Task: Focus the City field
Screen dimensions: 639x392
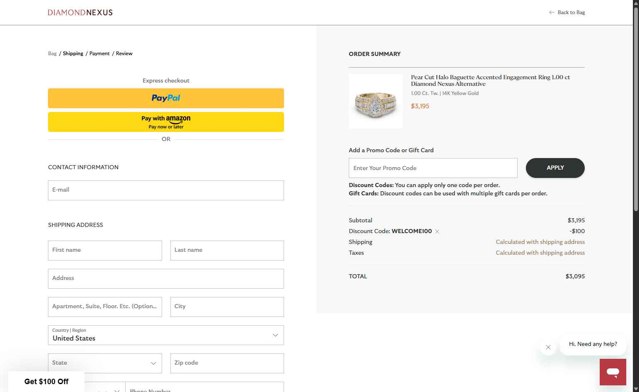Action: click(227, 307)
